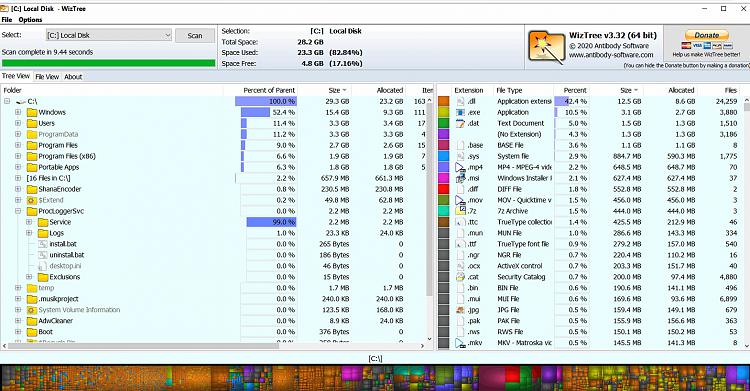This screenshot has height=391, width=750.
Task: Click the .jpg image file icon
Action: (460, 310)
